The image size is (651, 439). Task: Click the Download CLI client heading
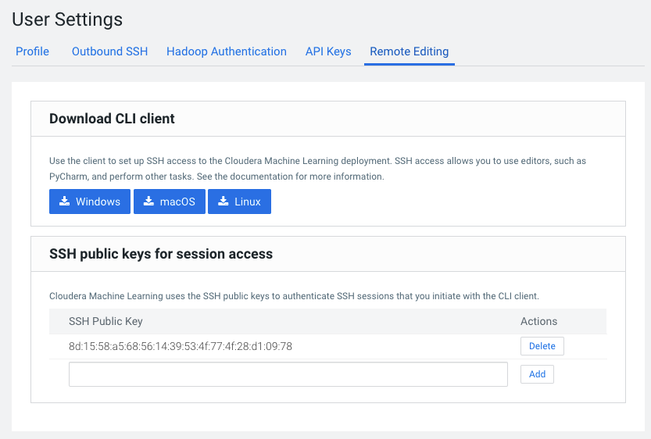[112, 119]
